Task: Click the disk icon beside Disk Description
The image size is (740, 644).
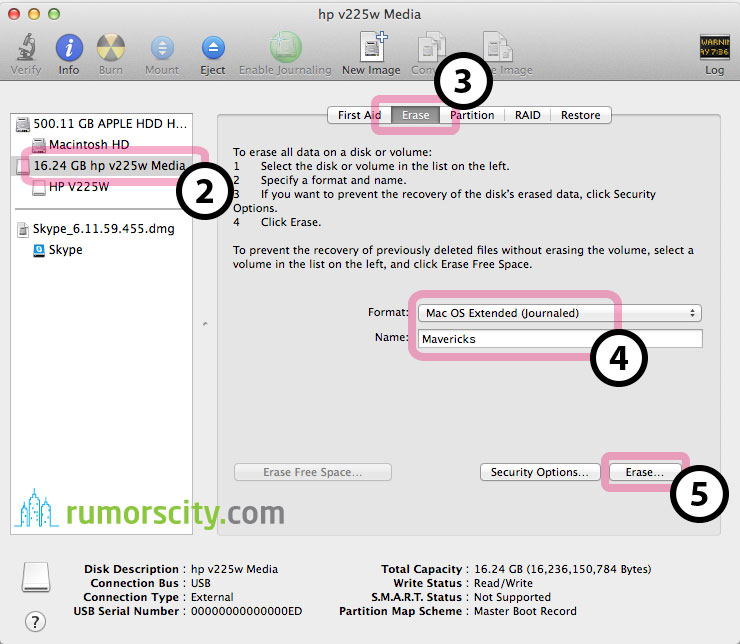Action: (36, 577)
